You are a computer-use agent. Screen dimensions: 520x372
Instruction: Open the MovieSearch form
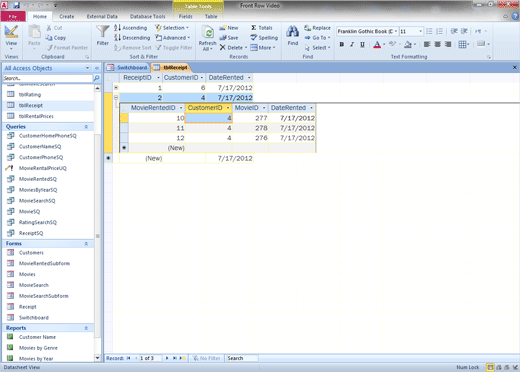[34, 285]
